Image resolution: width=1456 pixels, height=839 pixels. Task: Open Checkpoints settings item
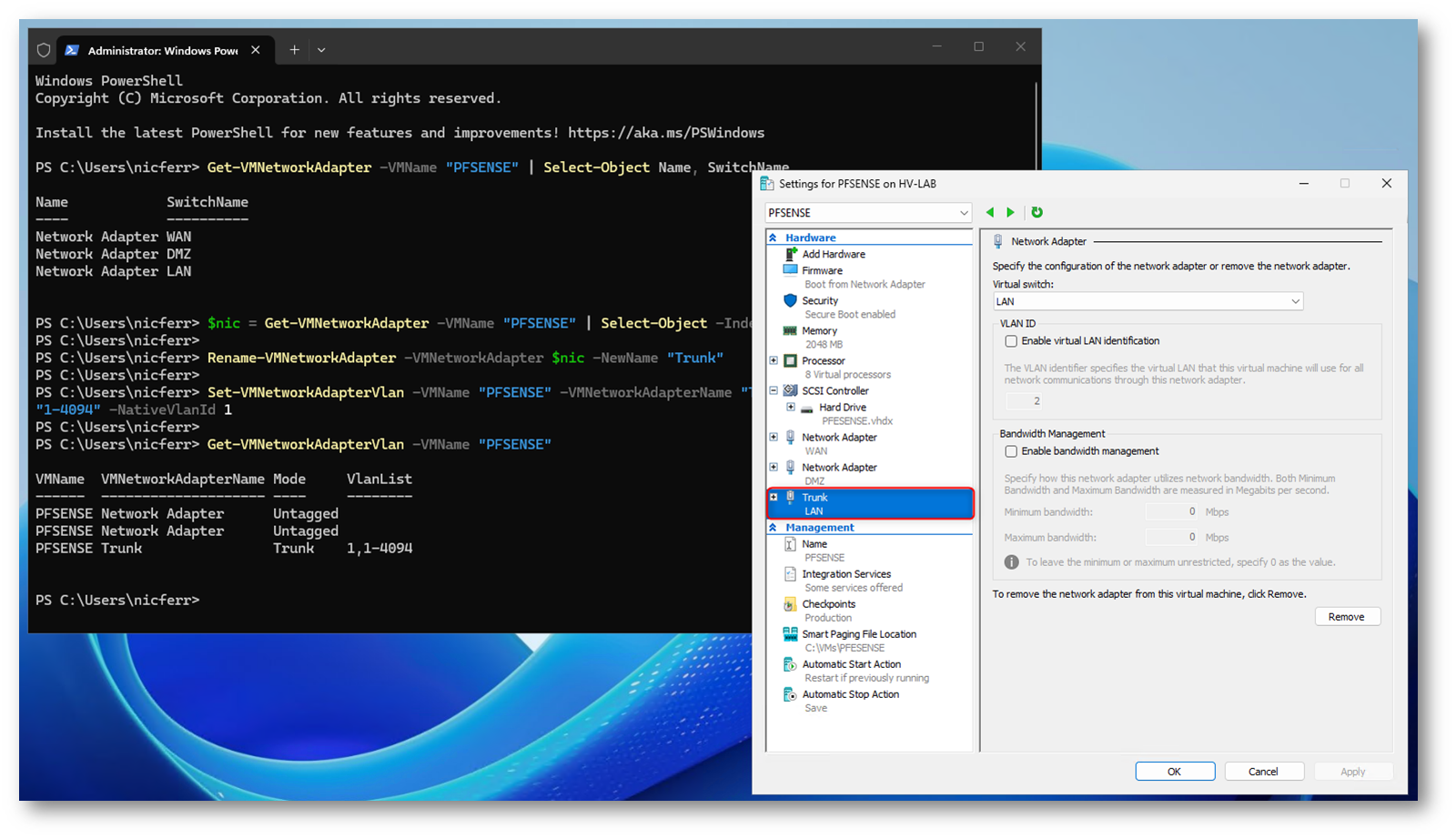coord(828,604)
